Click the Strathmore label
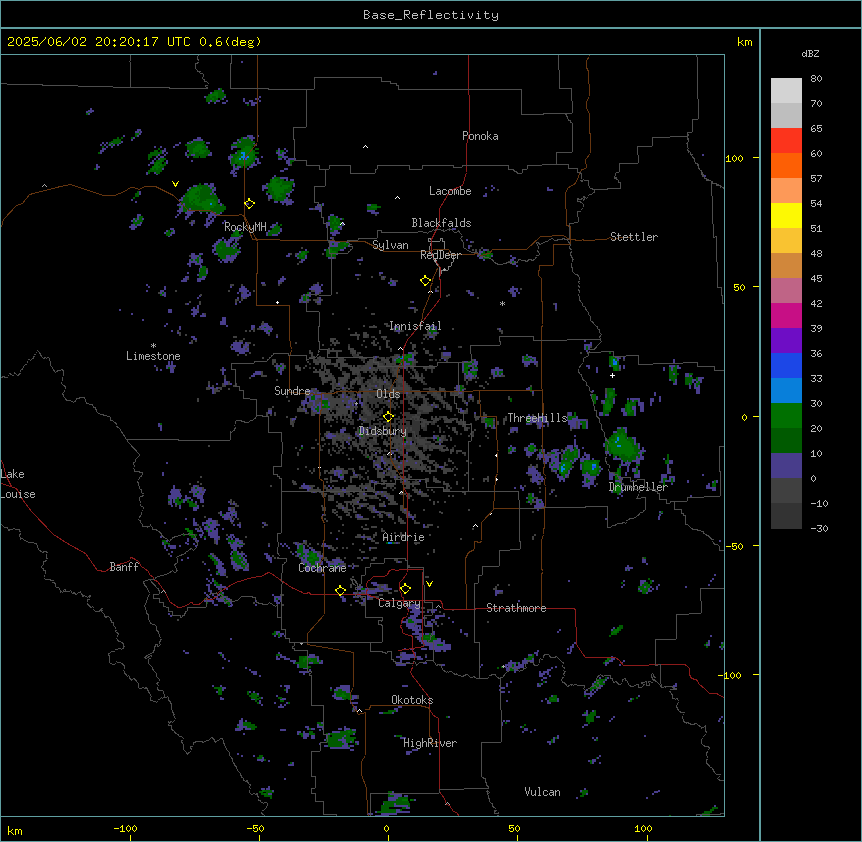This screenshot has height=842, width=862. (x=516, y=608)
